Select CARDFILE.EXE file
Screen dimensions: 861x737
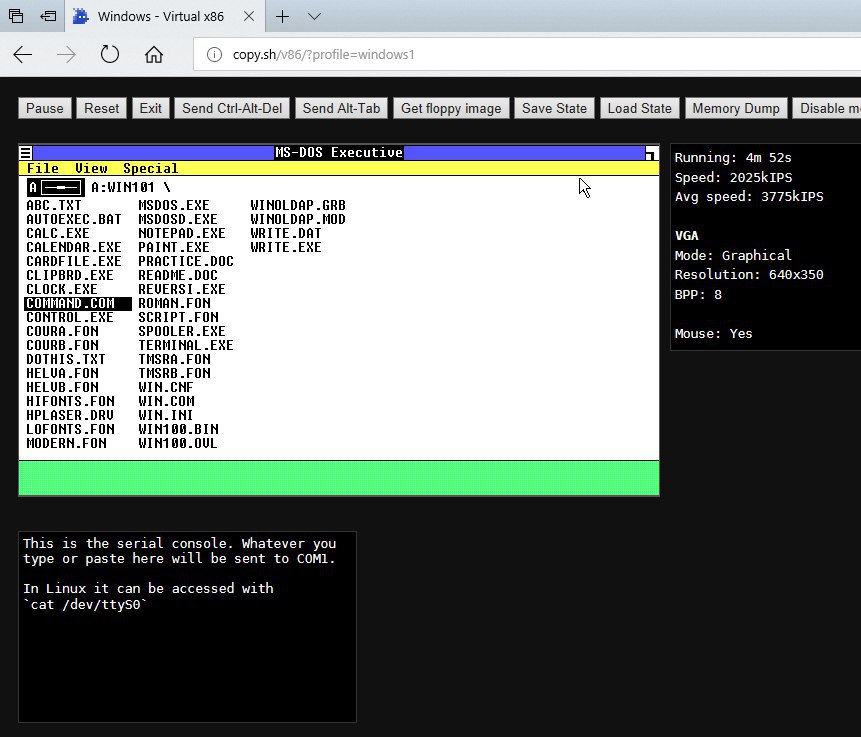[x=74, y=261]
